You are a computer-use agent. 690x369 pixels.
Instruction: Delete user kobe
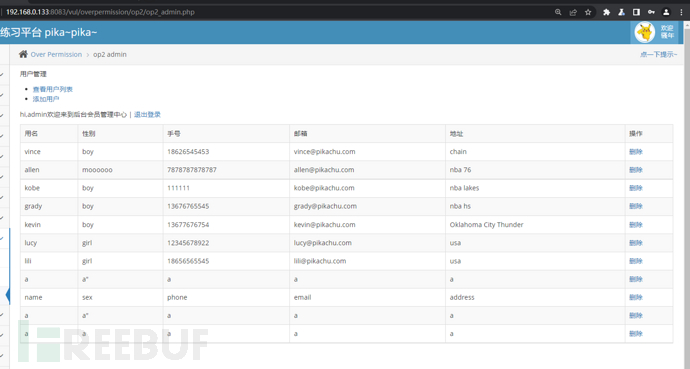coord(636,188)
